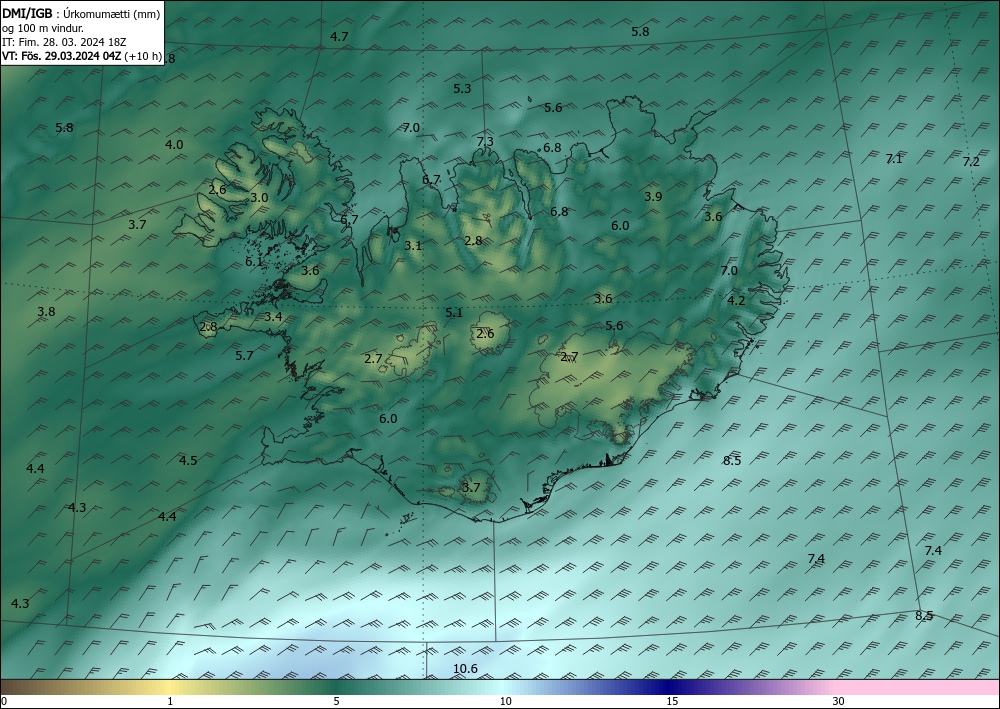Viewport: 1000px width, 709px height.
Task: Click the 'DMI/IGB : Úrkomumætti (mm)' title text
Action: click(x=81, y=14)
